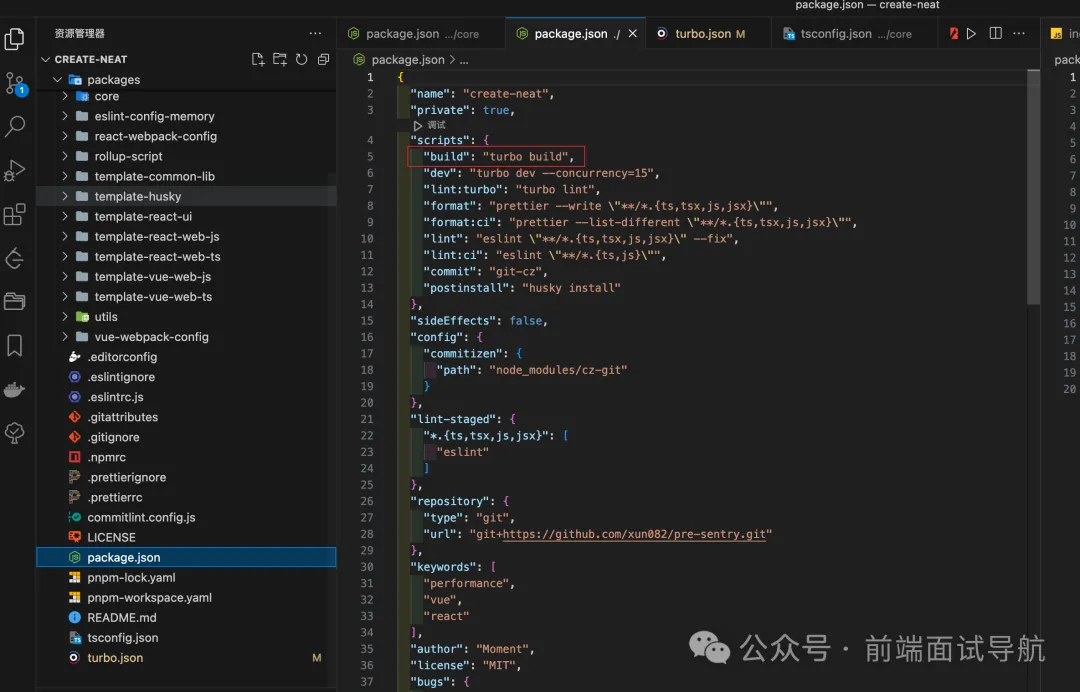Switch to the turbo.json tab
The width and height of the screenshot is (1080, 692).
[x=702, y=33]
